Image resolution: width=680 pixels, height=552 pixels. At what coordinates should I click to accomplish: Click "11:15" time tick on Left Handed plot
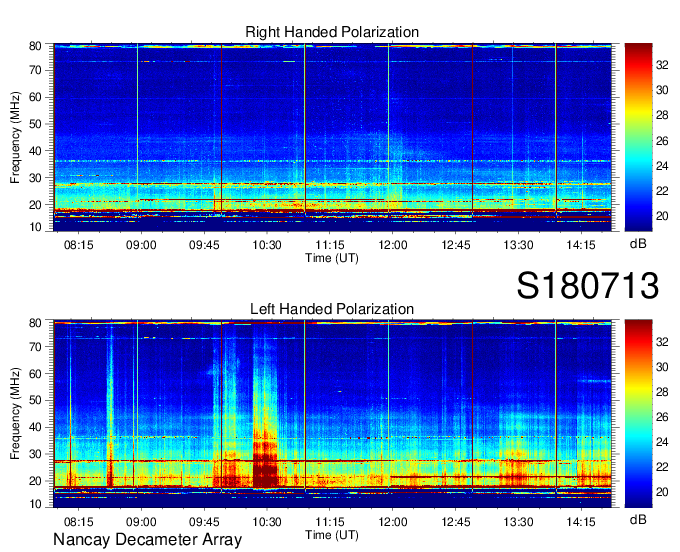[330, 522]
